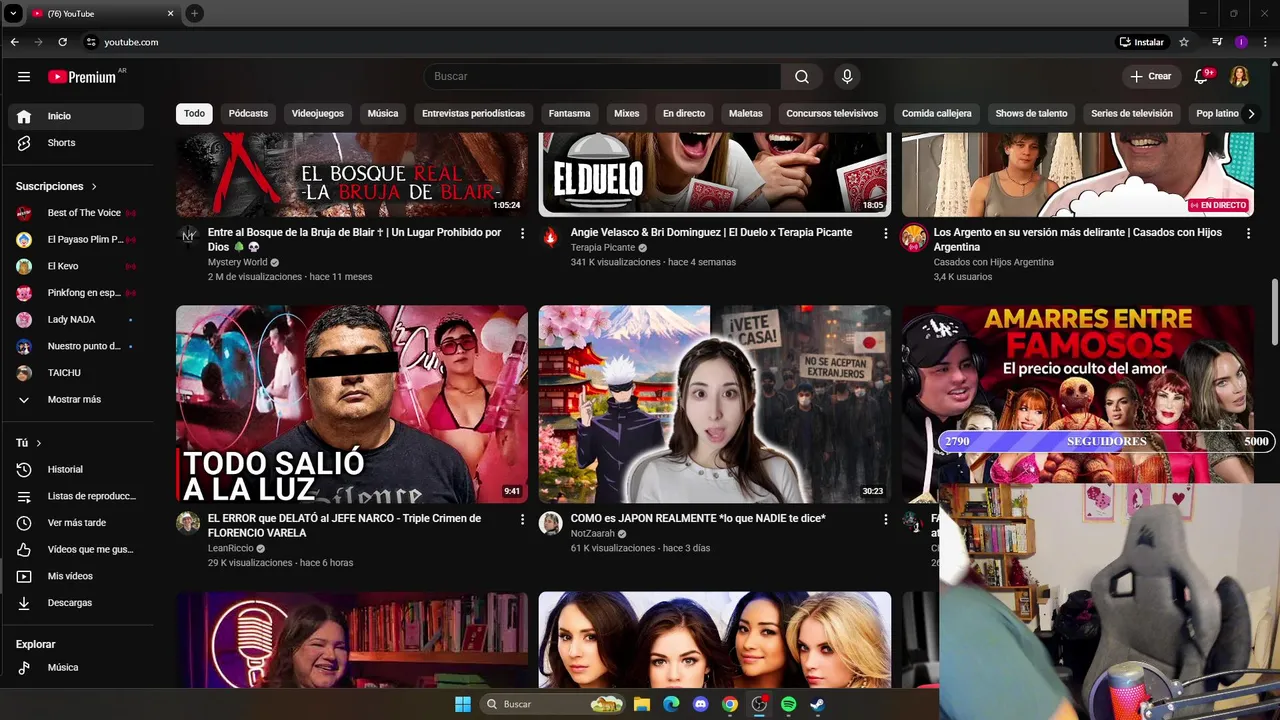The width and height of the screenshot is (1280, 720).
Task: Open the notifications bell
Action: tap(1203, 77)
